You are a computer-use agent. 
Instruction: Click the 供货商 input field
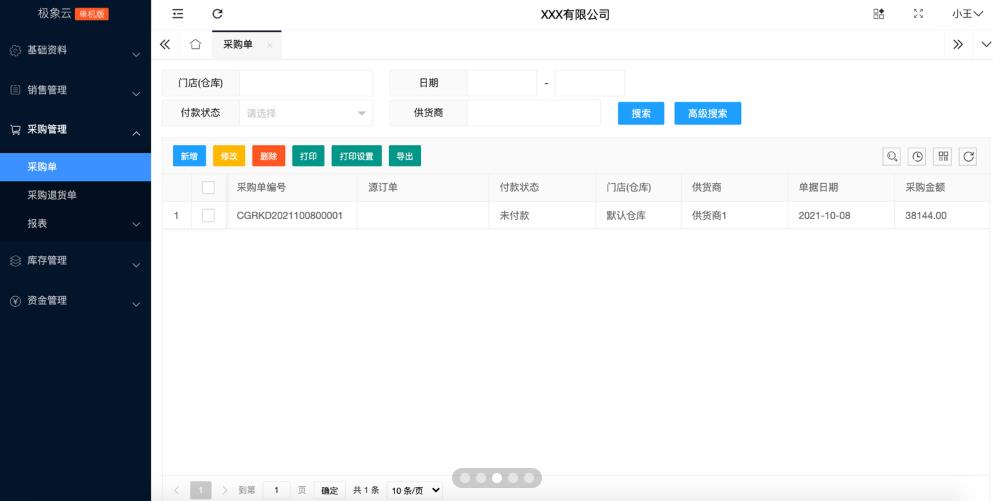click(x=533, y=113)
